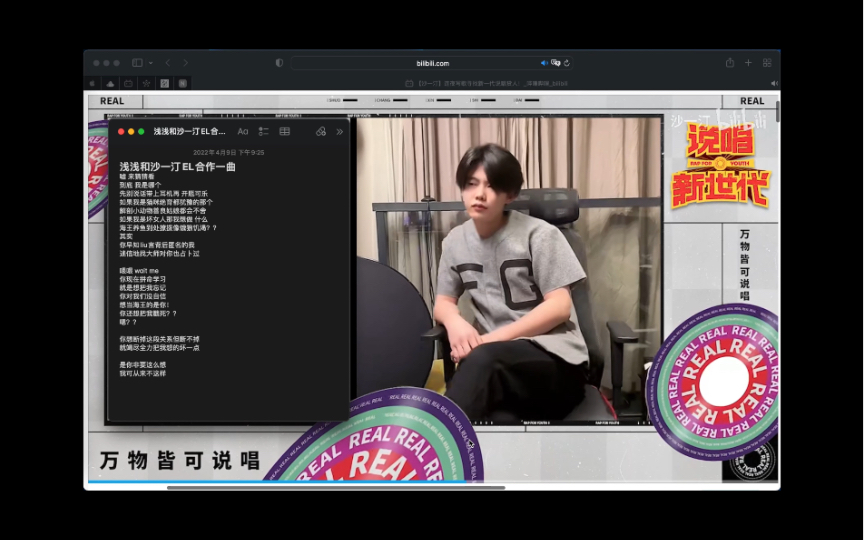Open text format 'Aa' in Notes window
The image size is (864, 540).
(x=242, y=131)
